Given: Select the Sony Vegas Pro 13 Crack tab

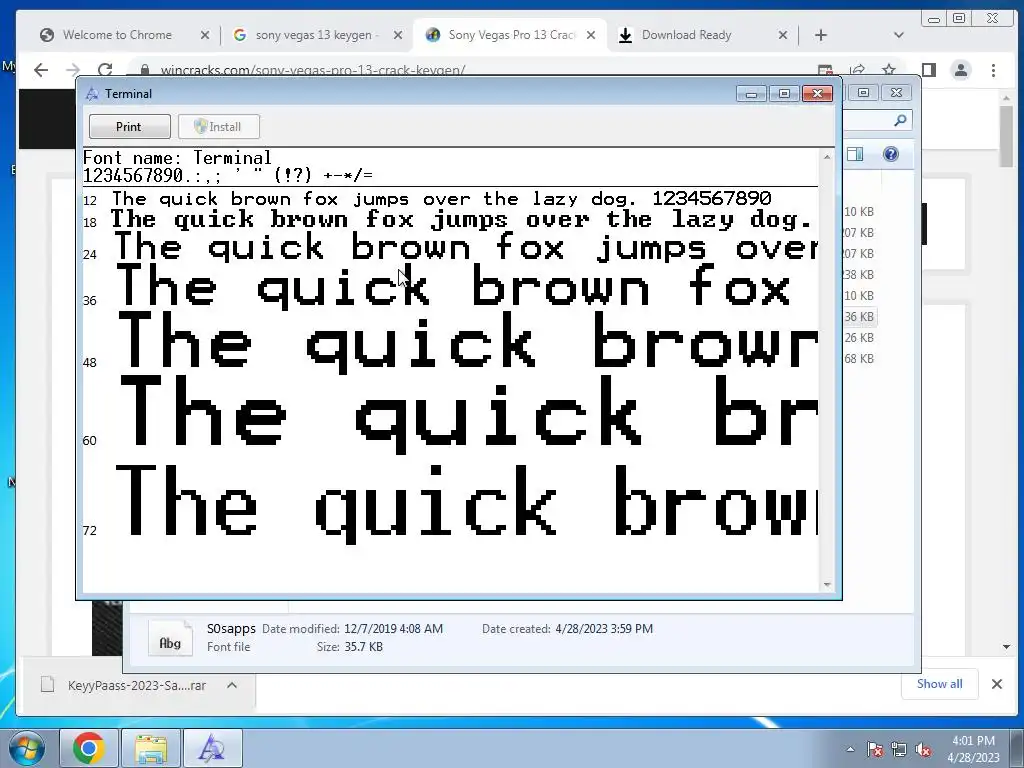Looking at the screenshot, I should pyautogui.click(x=511, y=35).
